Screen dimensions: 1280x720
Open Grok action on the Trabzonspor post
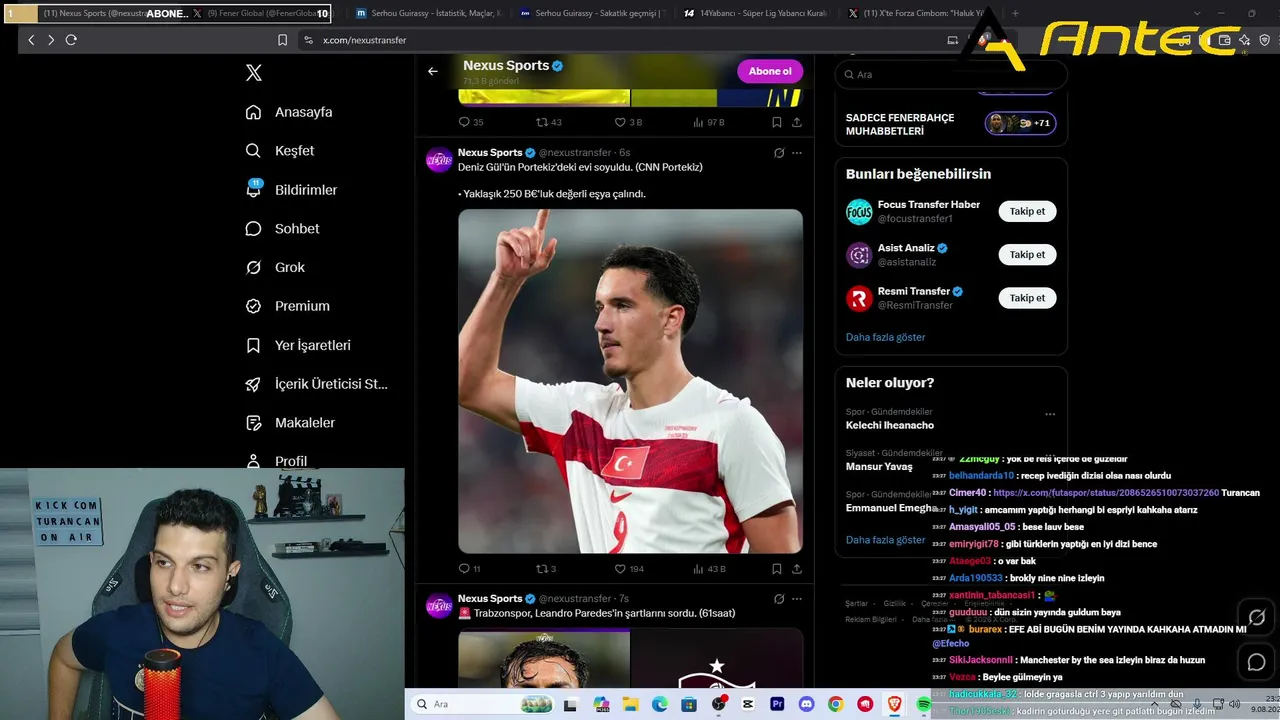pyautogui.click(x=779, y=599)
